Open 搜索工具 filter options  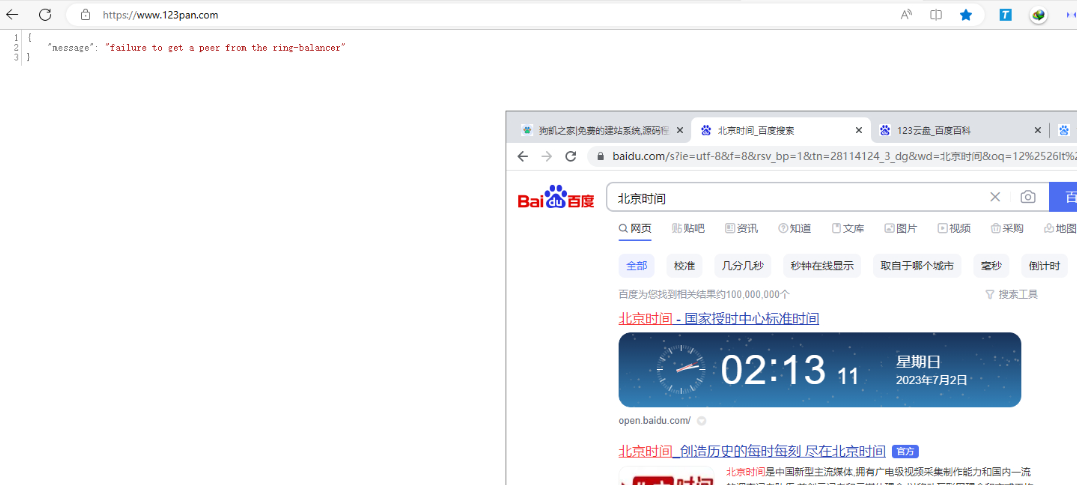[1011, 295]
